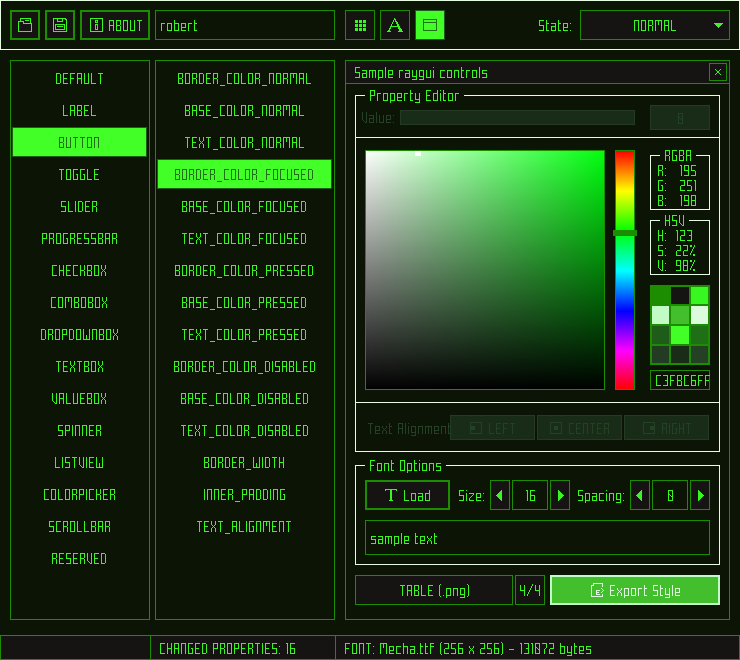This screenshot has height=660, width=740.
Task: Toggle the controls window view icon
Action: [430, 25]
